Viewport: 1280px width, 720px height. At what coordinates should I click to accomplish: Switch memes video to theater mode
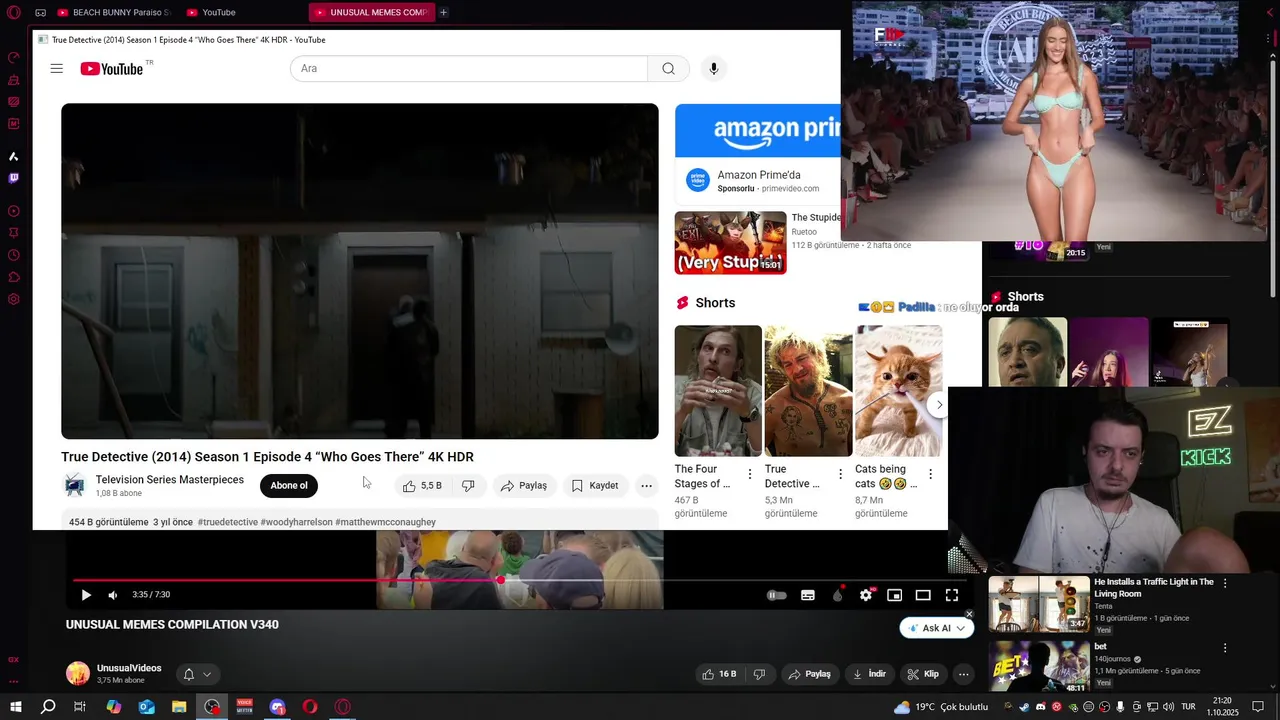point(923,595)
